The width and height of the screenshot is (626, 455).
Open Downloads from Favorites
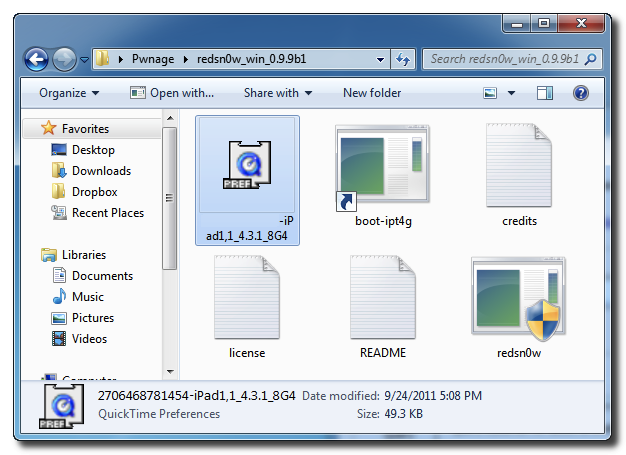(101, 171)
